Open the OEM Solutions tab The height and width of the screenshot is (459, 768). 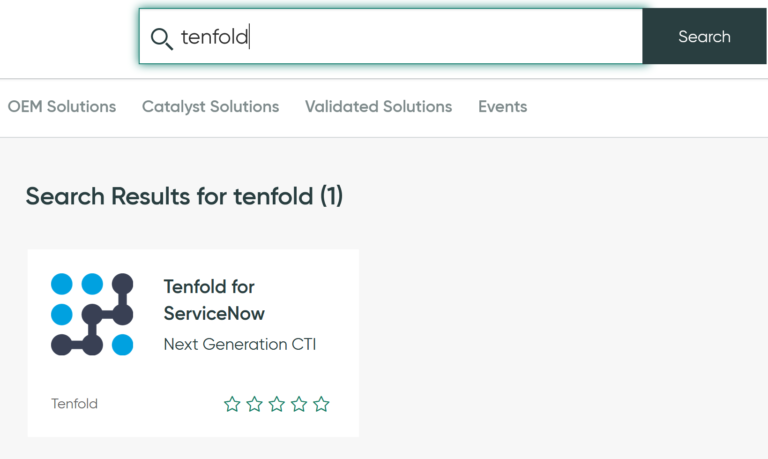click(62, 106)
